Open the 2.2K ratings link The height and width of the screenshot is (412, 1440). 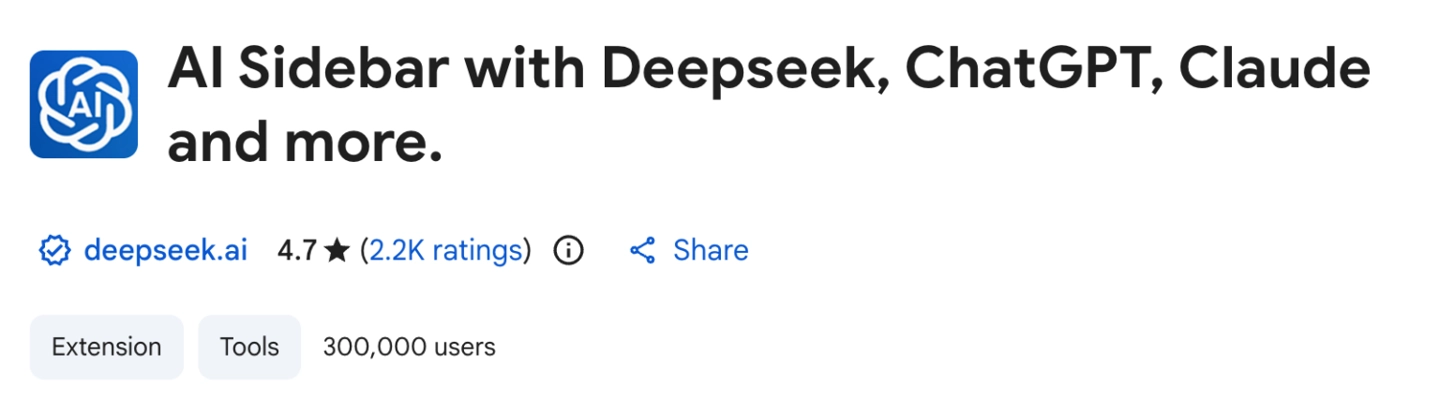(446, 250)
